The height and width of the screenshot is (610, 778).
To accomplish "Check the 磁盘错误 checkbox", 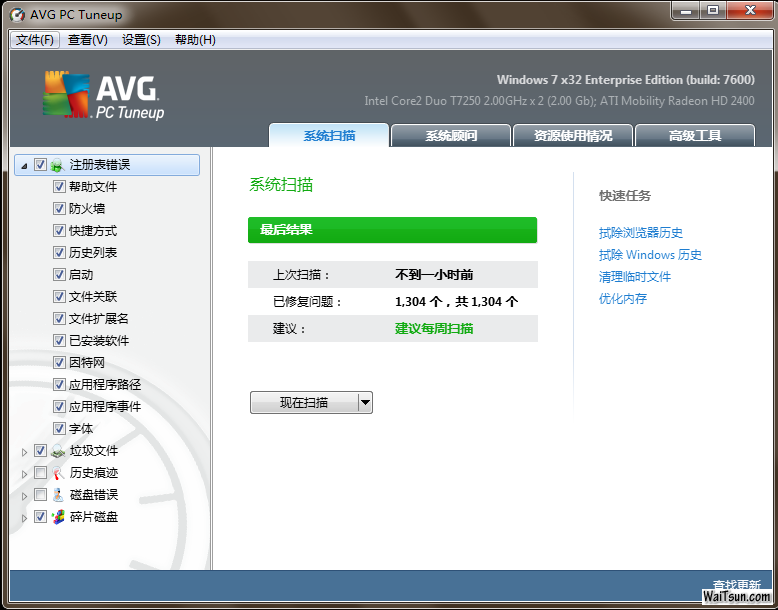I will [40, 495].
